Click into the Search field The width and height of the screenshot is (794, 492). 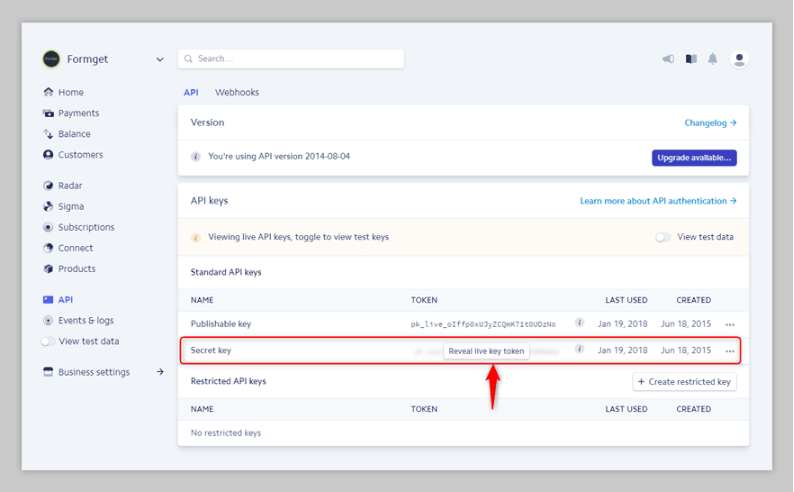click(x=291, y=59)
